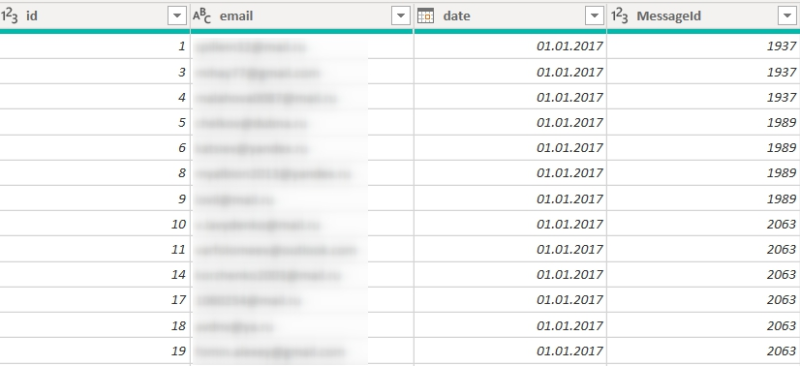Select the email column header
The height and width of the screenshot is (366, 800).
pos(302,16)
